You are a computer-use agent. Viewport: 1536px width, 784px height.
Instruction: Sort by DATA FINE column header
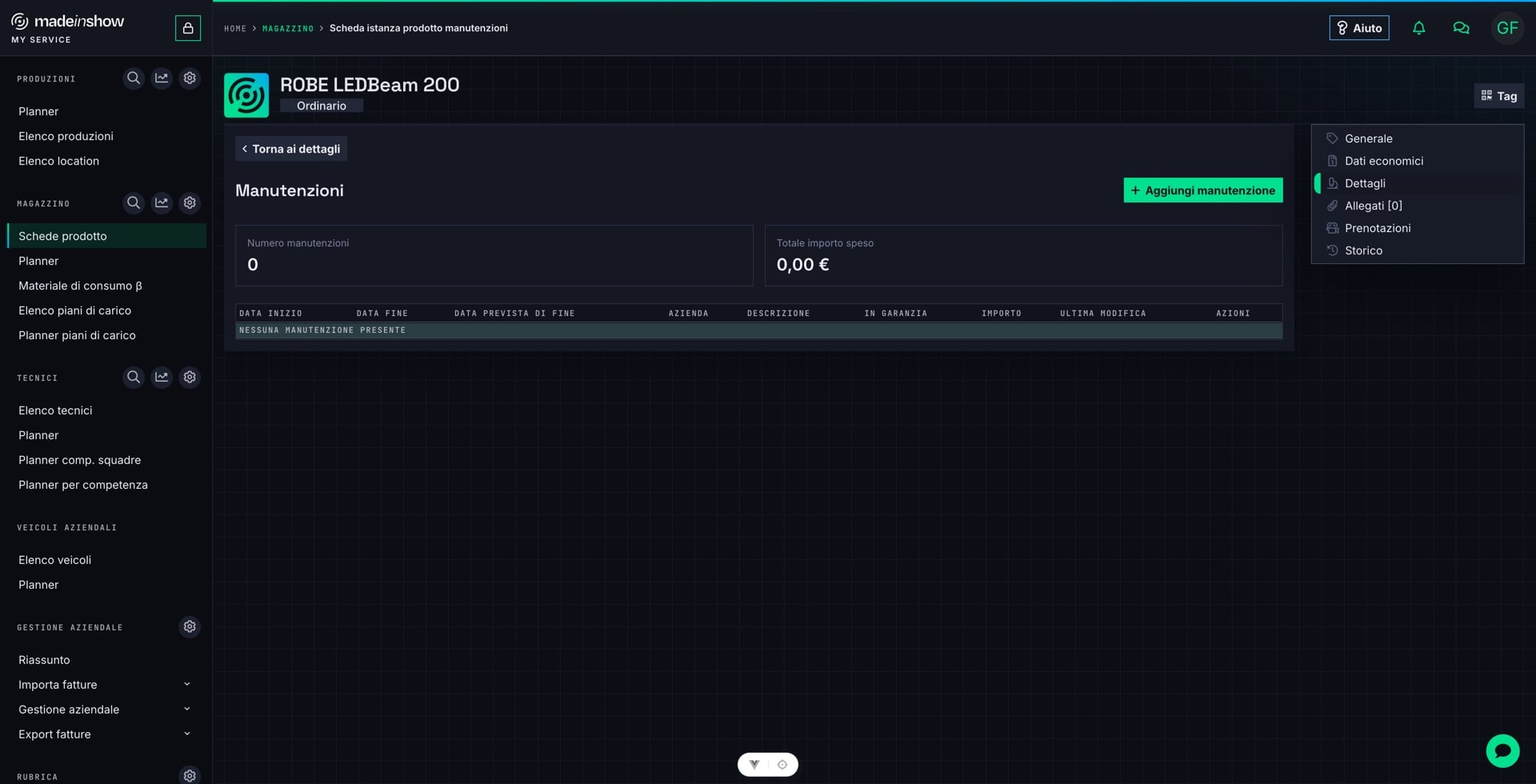[382, 314]
